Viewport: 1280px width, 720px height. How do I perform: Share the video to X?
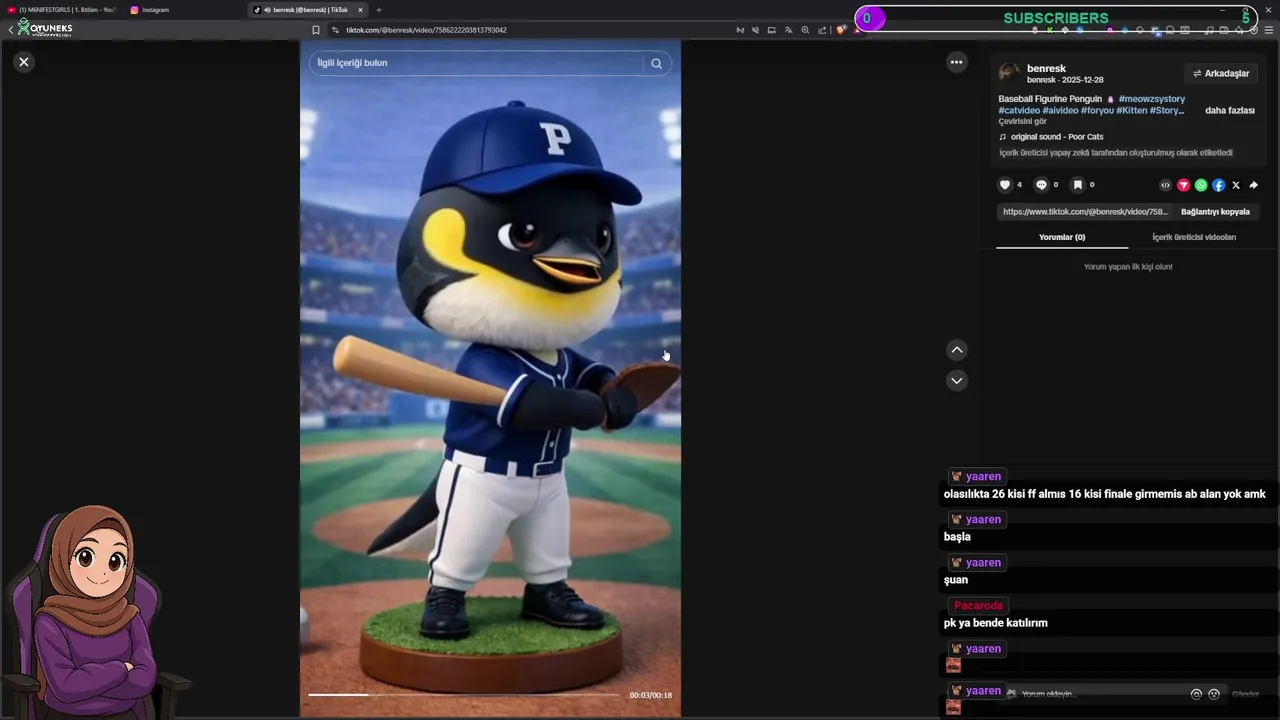pyautogui.click(x=1236, y=185)
